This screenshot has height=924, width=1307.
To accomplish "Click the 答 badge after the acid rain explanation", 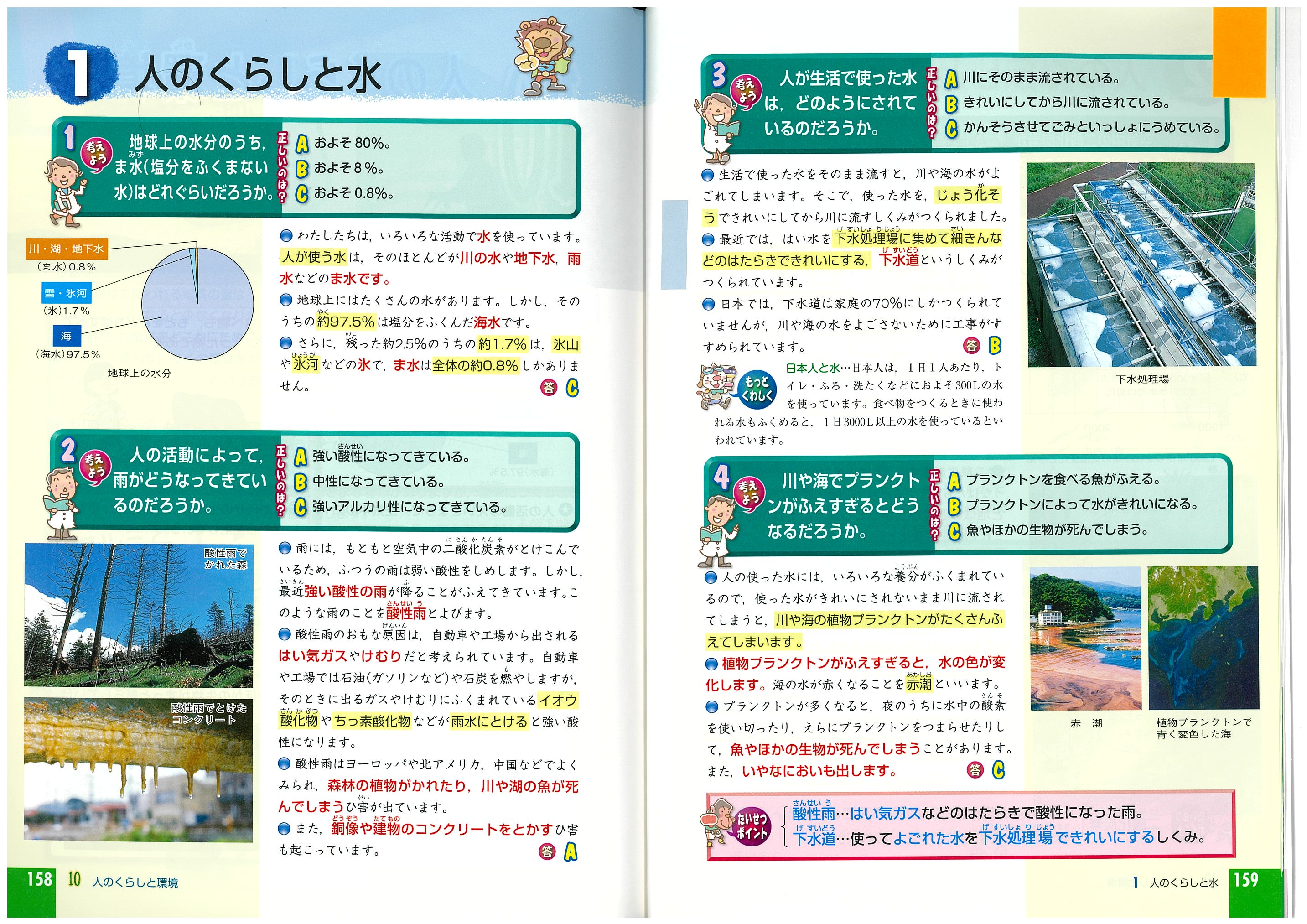I will pos(546,851).
